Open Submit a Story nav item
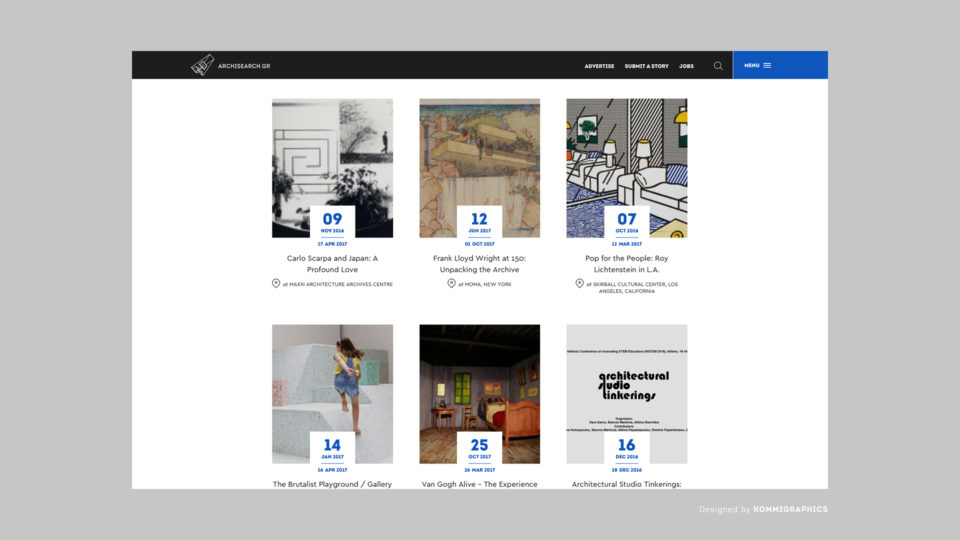The image size is (960, 540). (647, 66)
